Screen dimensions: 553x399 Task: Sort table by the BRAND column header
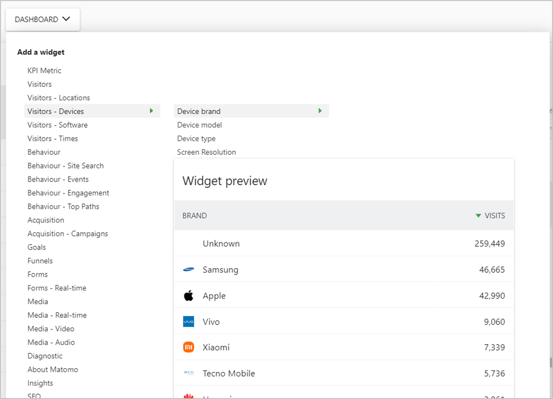[x=195, y=216]
